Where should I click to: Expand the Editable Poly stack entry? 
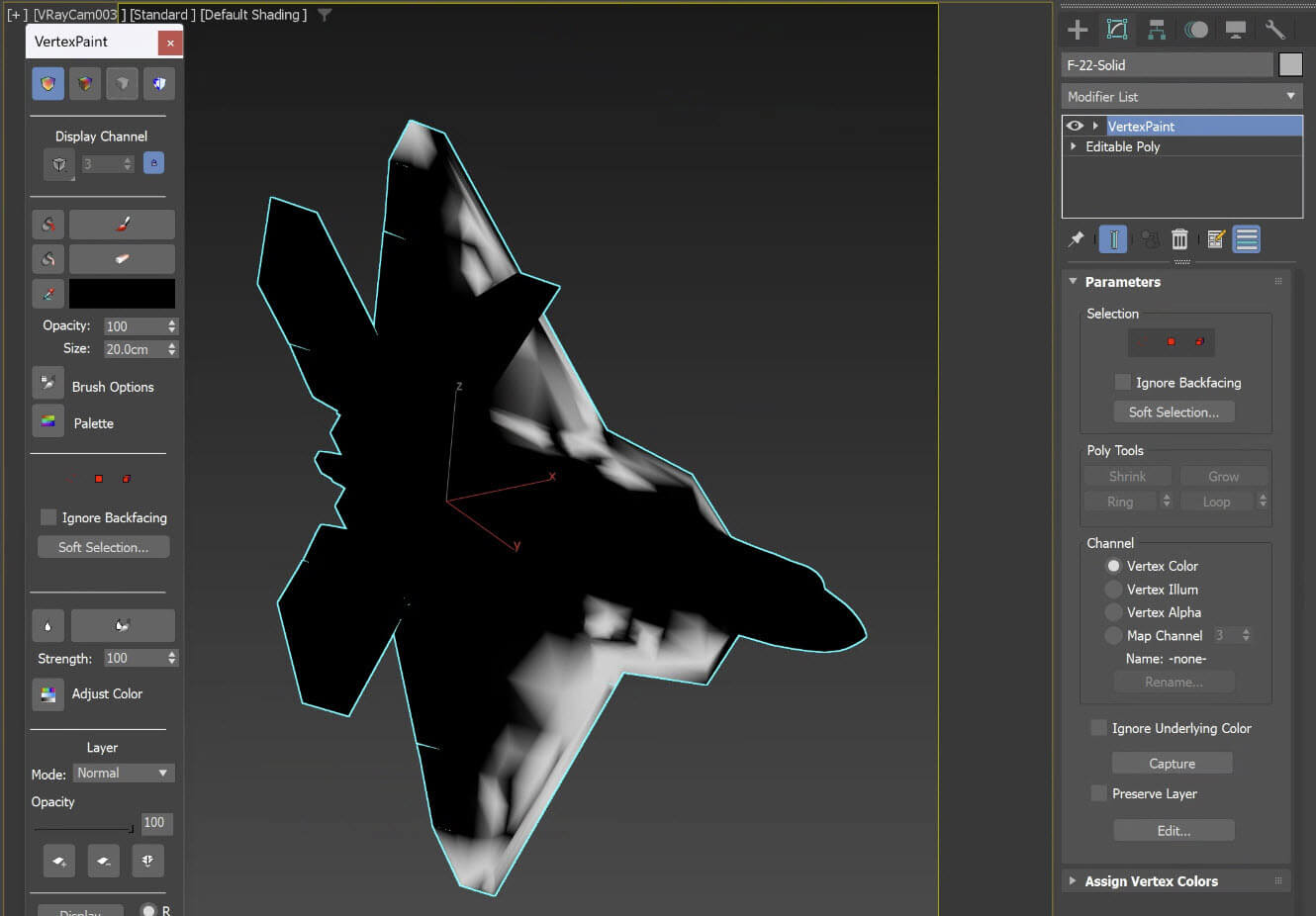(1074, 146)
